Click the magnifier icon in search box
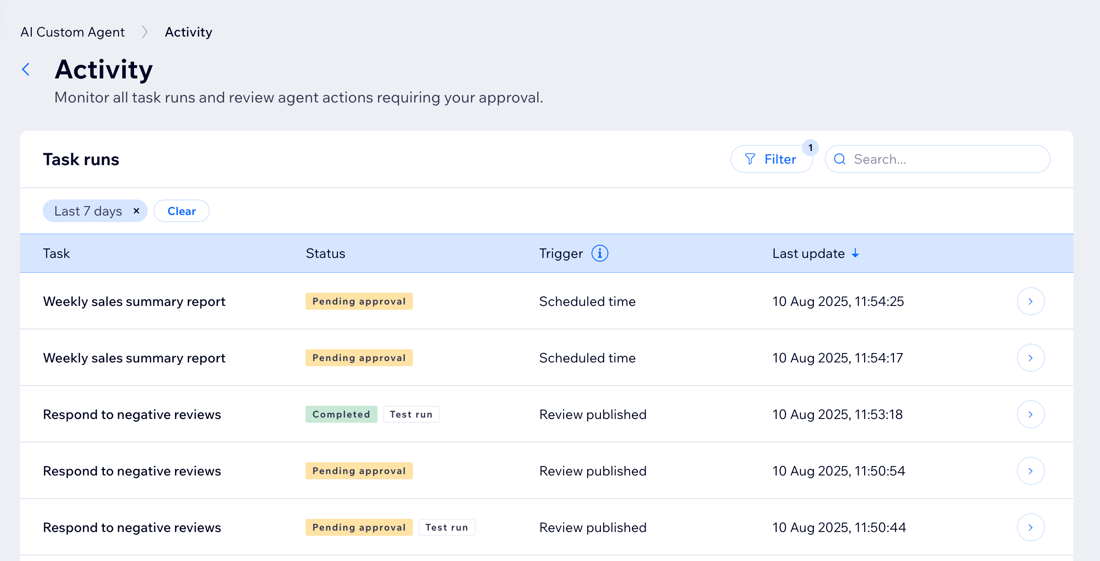This screenshot has width=1100, height=561. coord(840,159)
